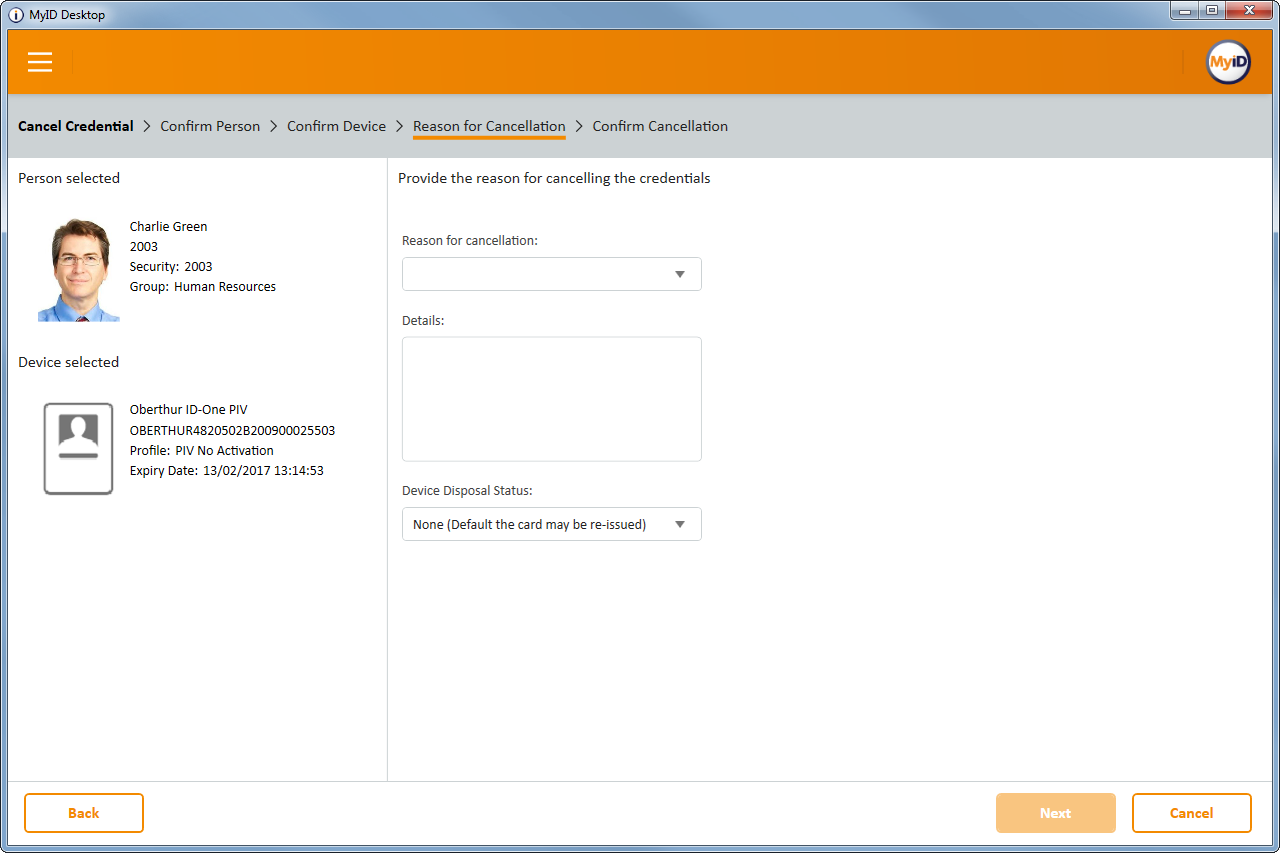The height and width of the screenshot is (853, 1280).
Task: Click the MyID Desktop title bar icon
Action: coord(16,15)
